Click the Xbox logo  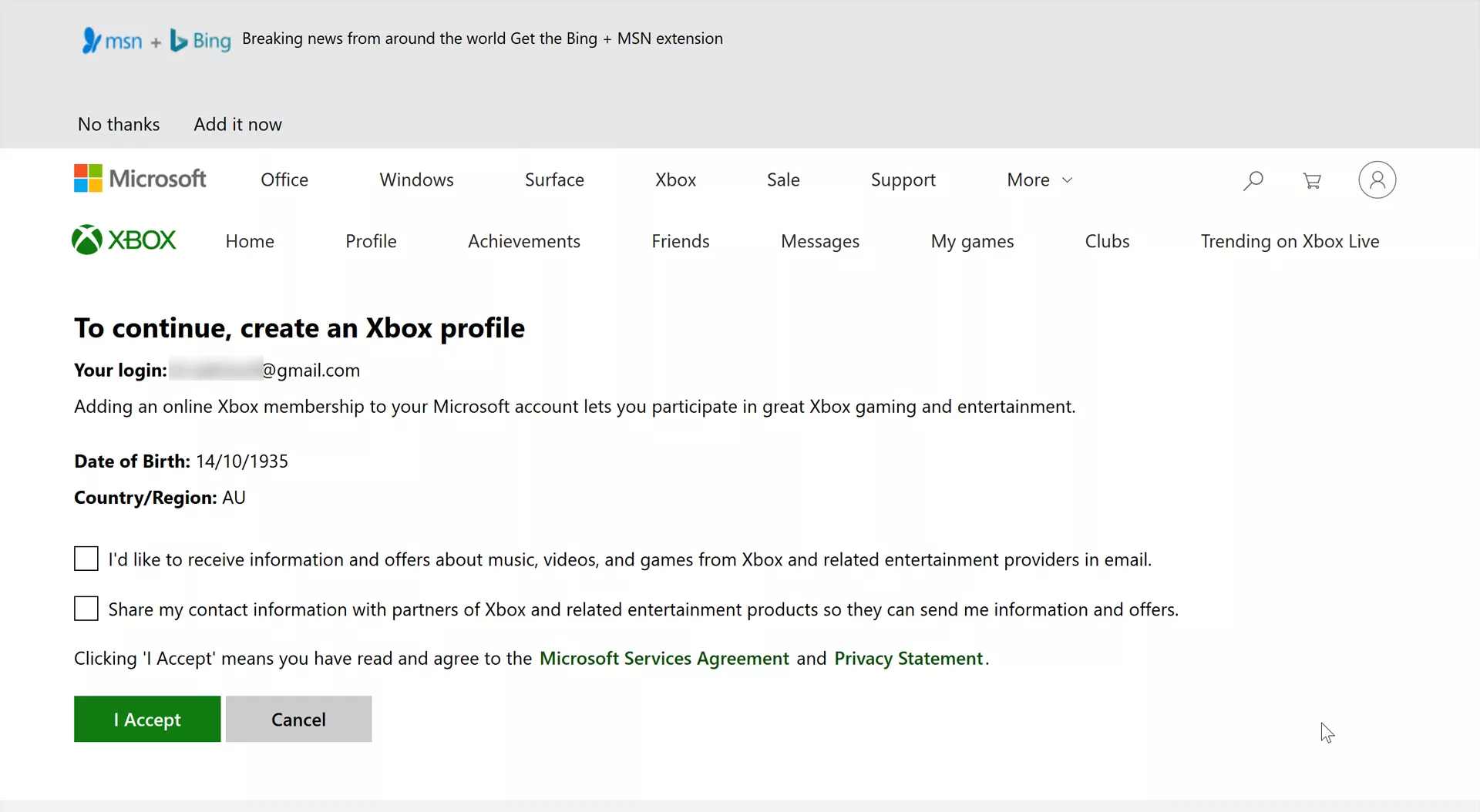pyautogui.click(x=124, y=240)
